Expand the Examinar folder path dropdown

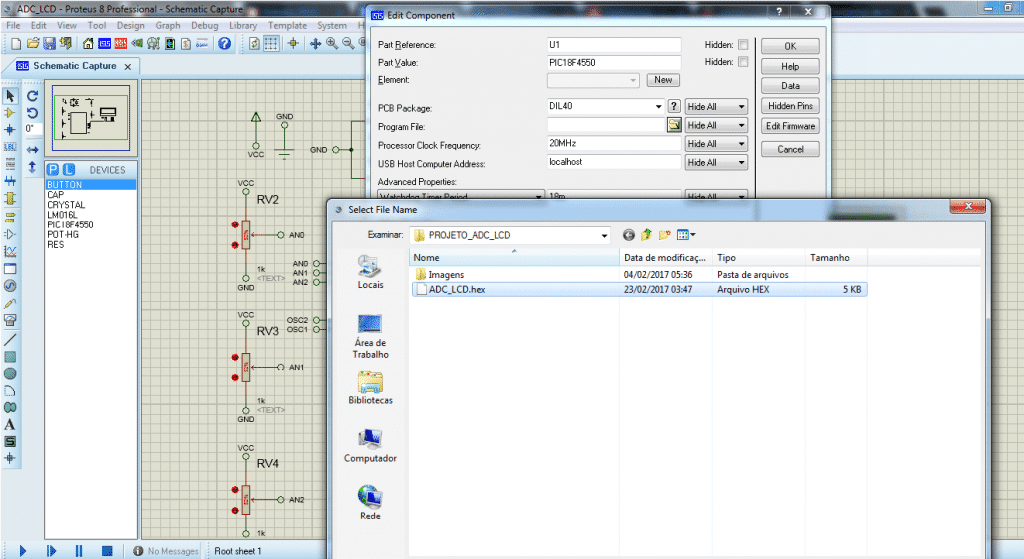(x=605, y=235)
